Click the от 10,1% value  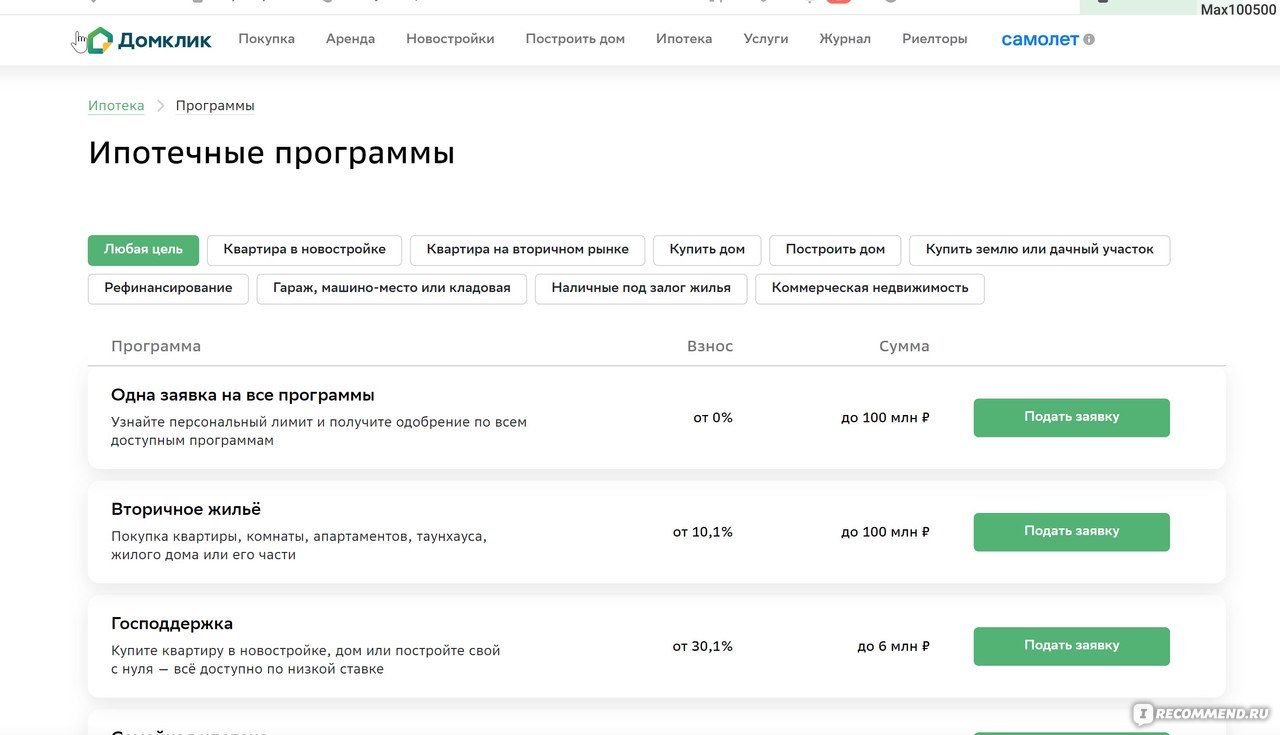tap(703, 532)
